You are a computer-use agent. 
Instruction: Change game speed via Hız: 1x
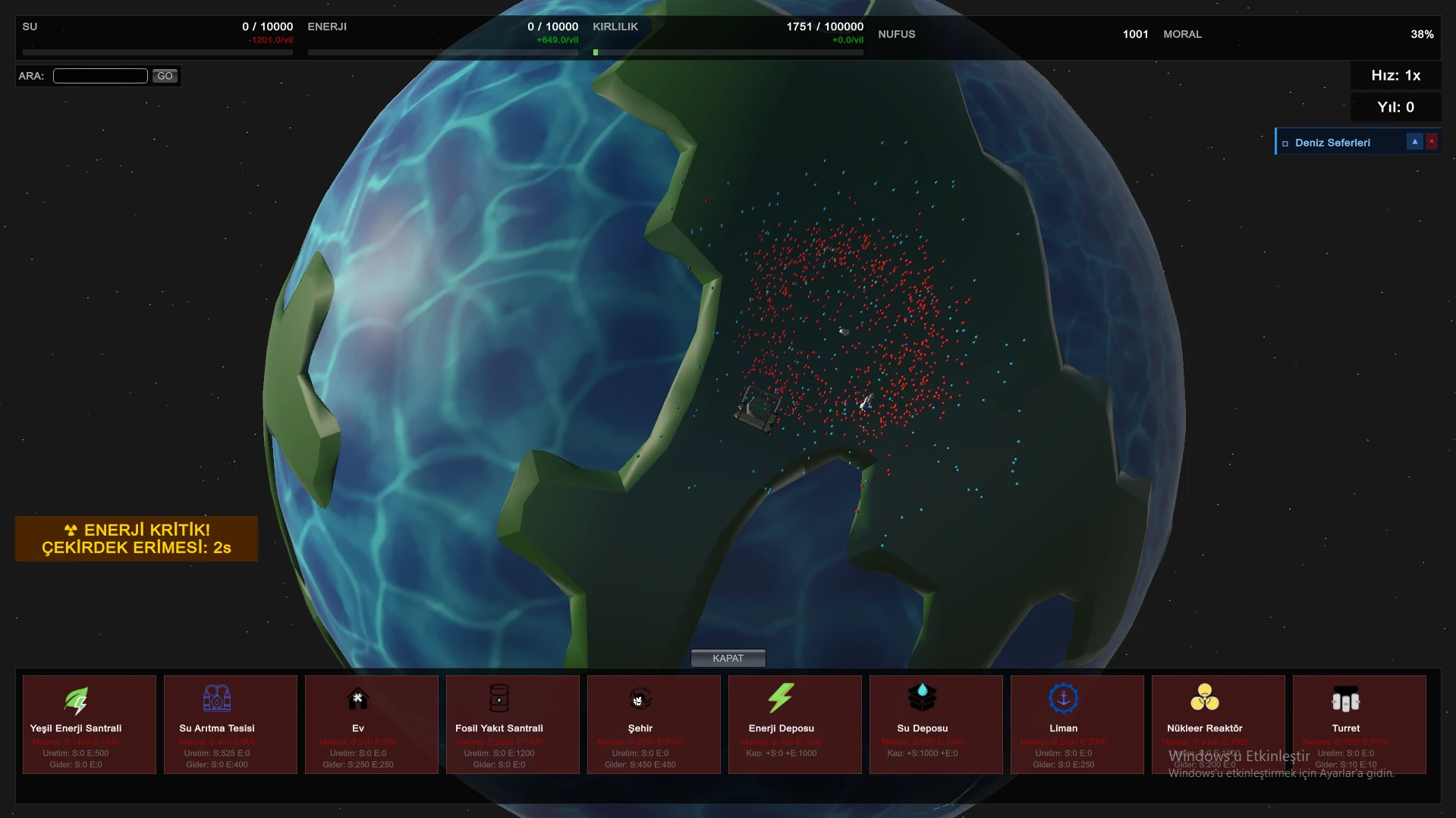(1395, 75)
